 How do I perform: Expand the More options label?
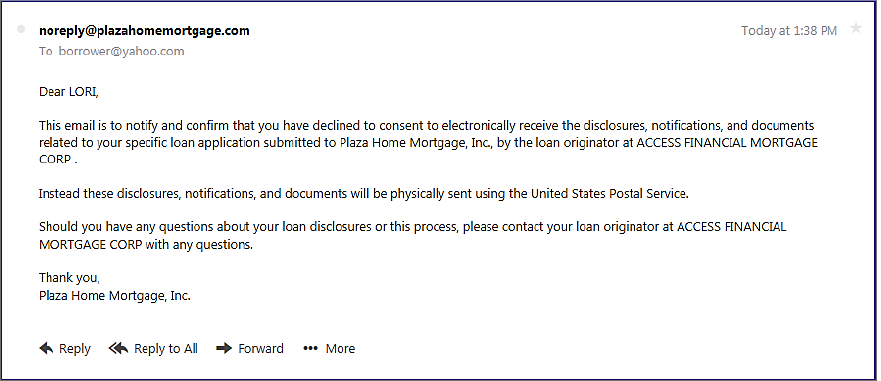coord(340,348)
